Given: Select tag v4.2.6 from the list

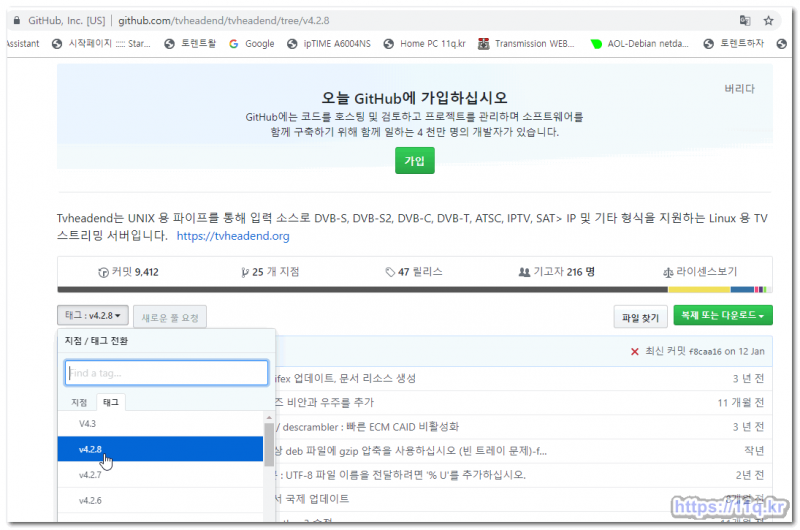Looking at the screenshot, I should click(160, 500).
